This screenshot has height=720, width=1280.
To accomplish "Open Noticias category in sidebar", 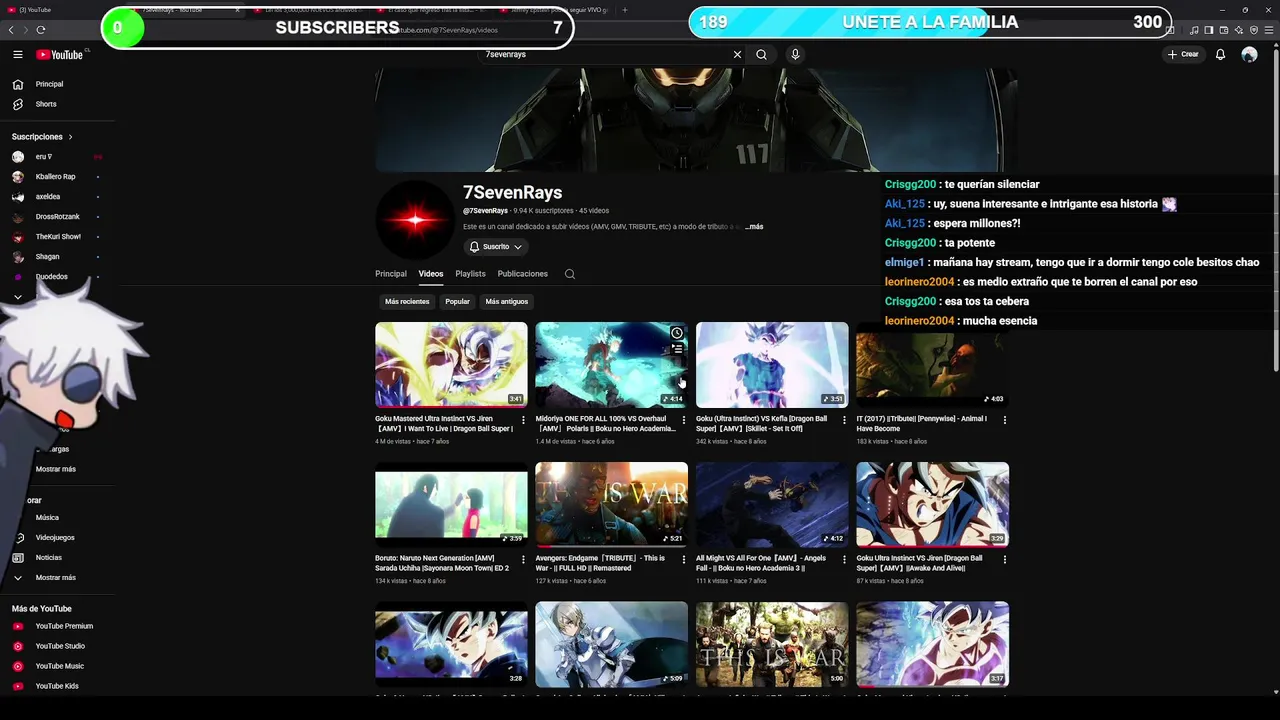I will tap(48, 557).
